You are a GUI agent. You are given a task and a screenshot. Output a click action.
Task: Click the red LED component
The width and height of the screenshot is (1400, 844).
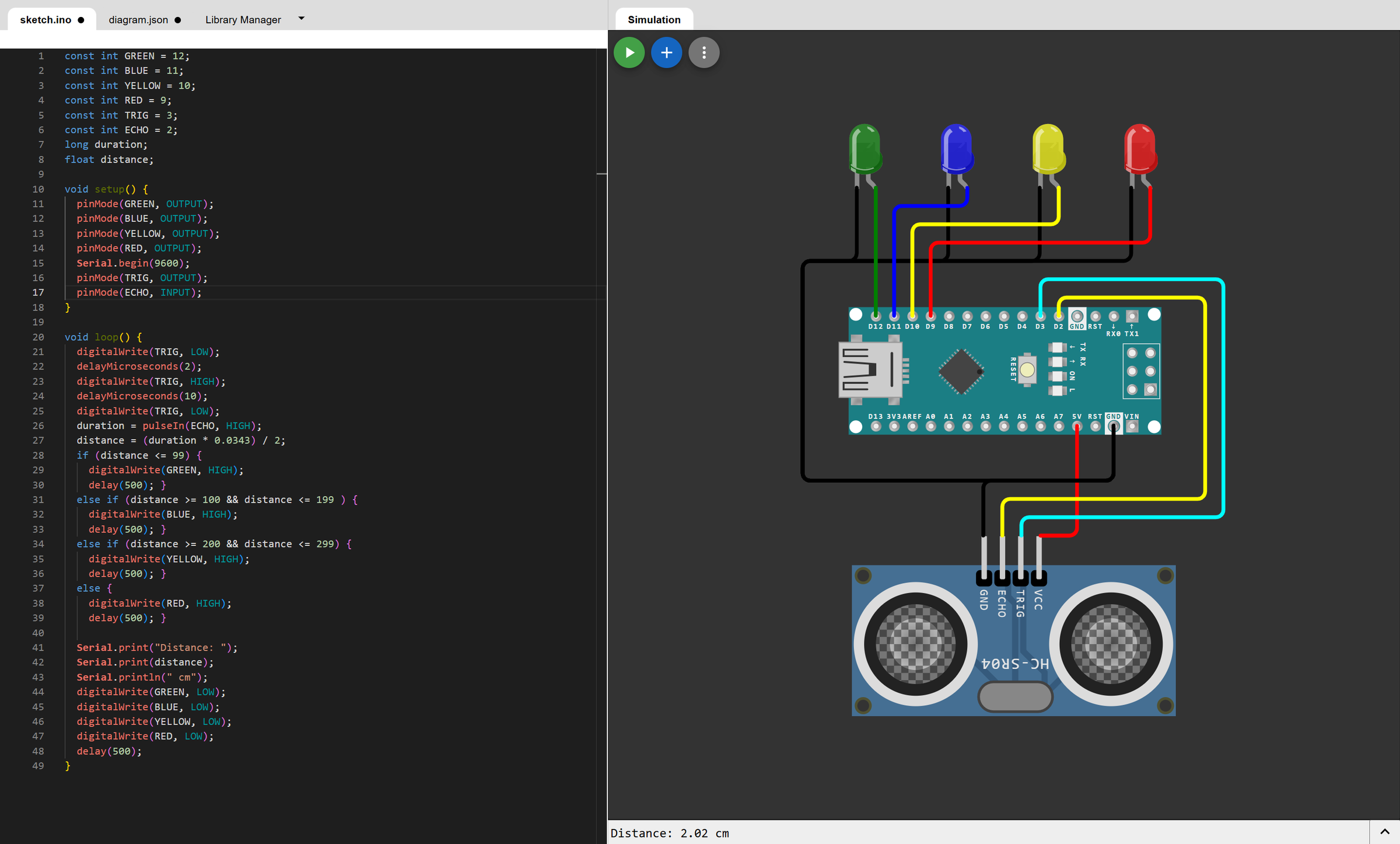[x=1140, y=149]
